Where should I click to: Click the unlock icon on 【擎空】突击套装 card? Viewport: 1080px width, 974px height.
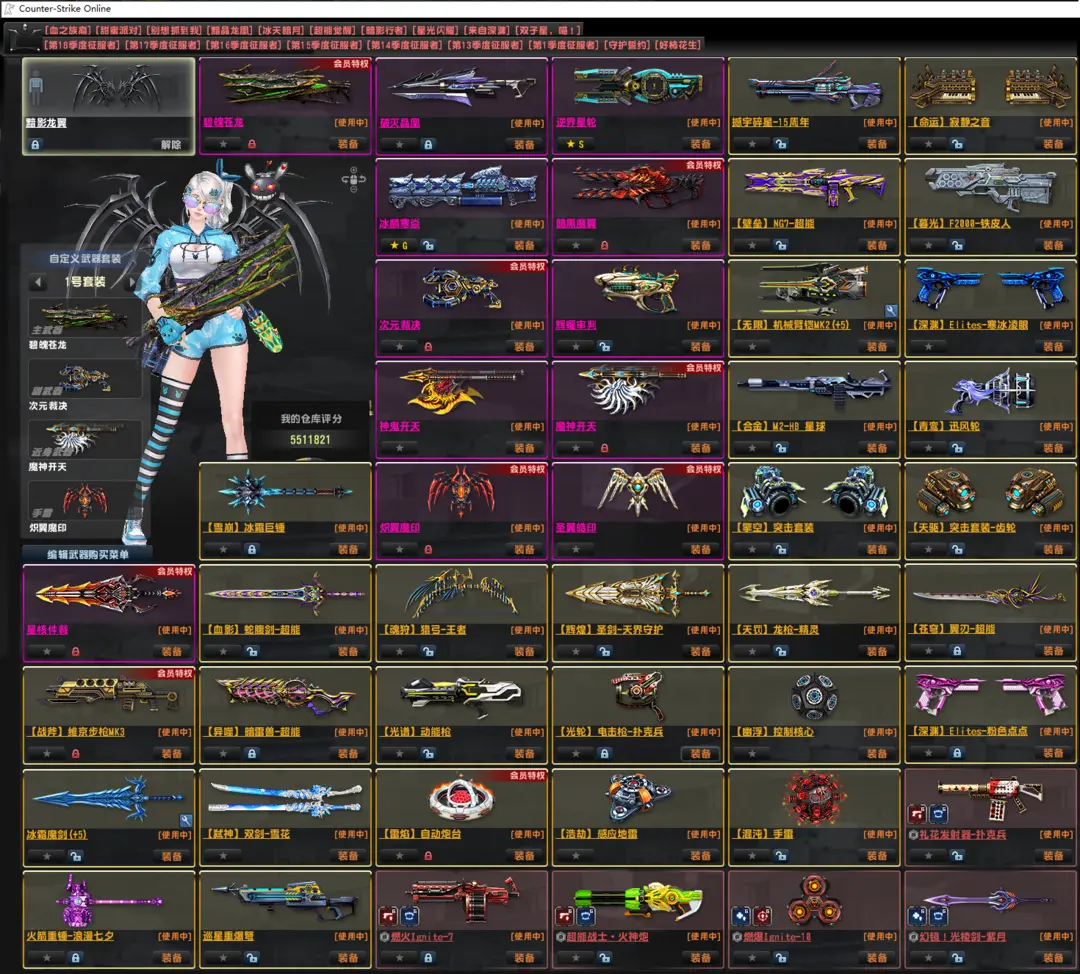(x=780, y=550)
